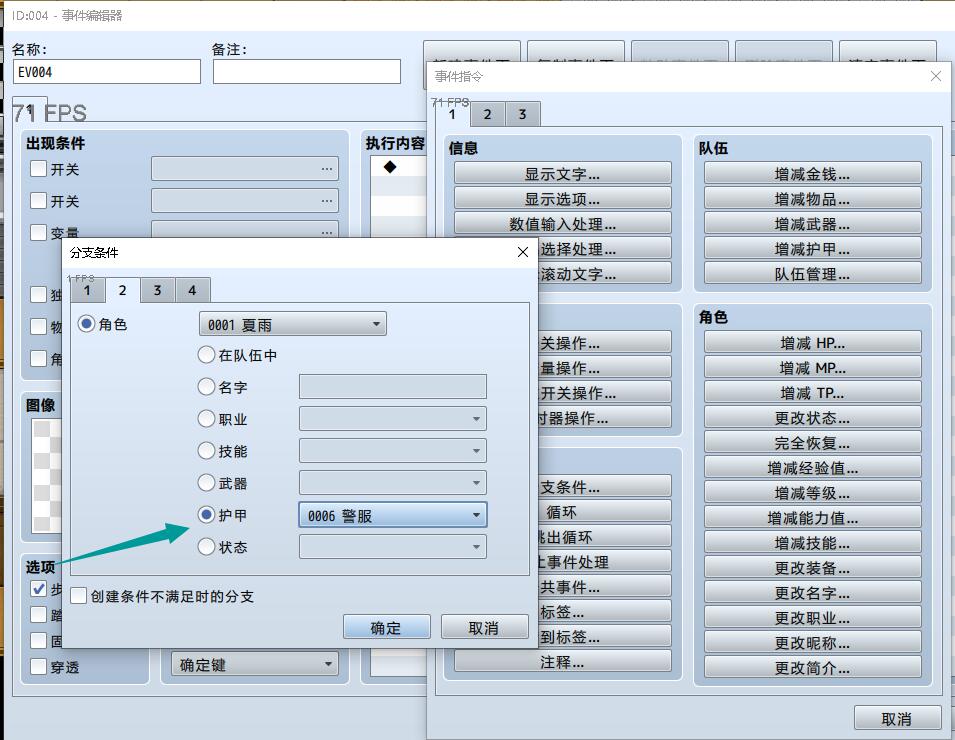Open the 0006 警服 armor dropdown
The width and height of the screenshot is (955, 740).
coord(393,515)
